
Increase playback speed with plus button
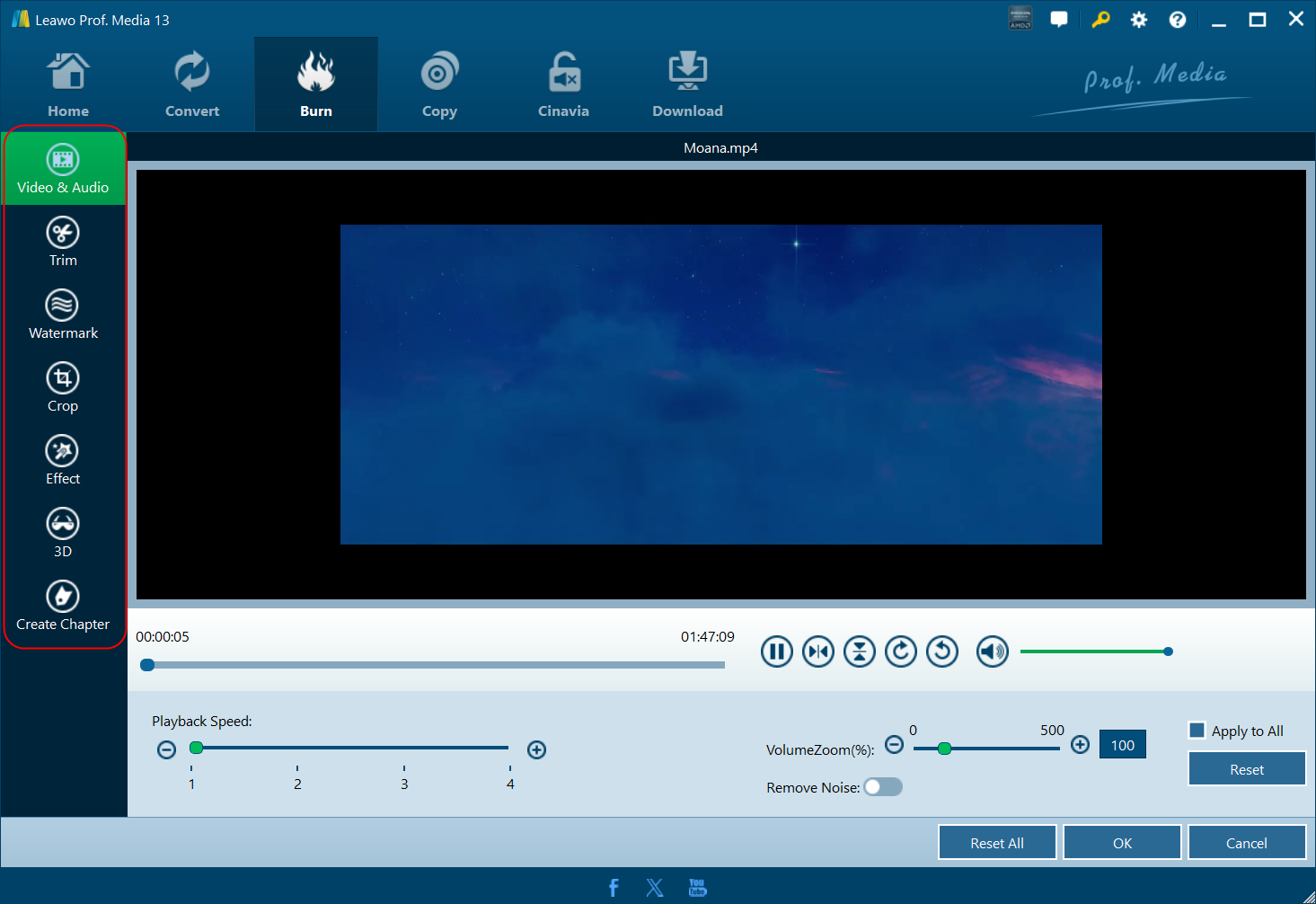(536, 749)
